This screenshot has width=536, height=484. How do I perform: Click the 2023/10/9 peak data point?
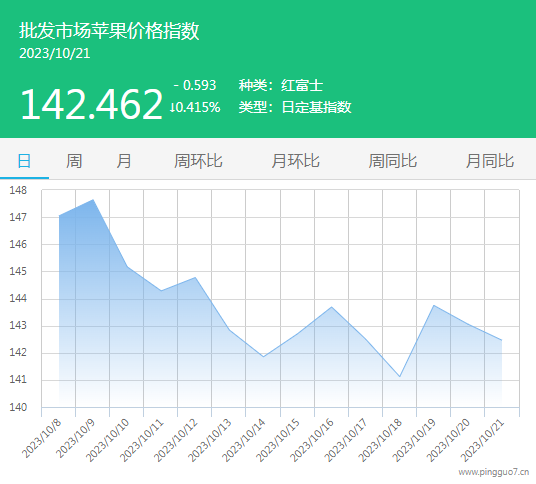(x=93, y=200)
